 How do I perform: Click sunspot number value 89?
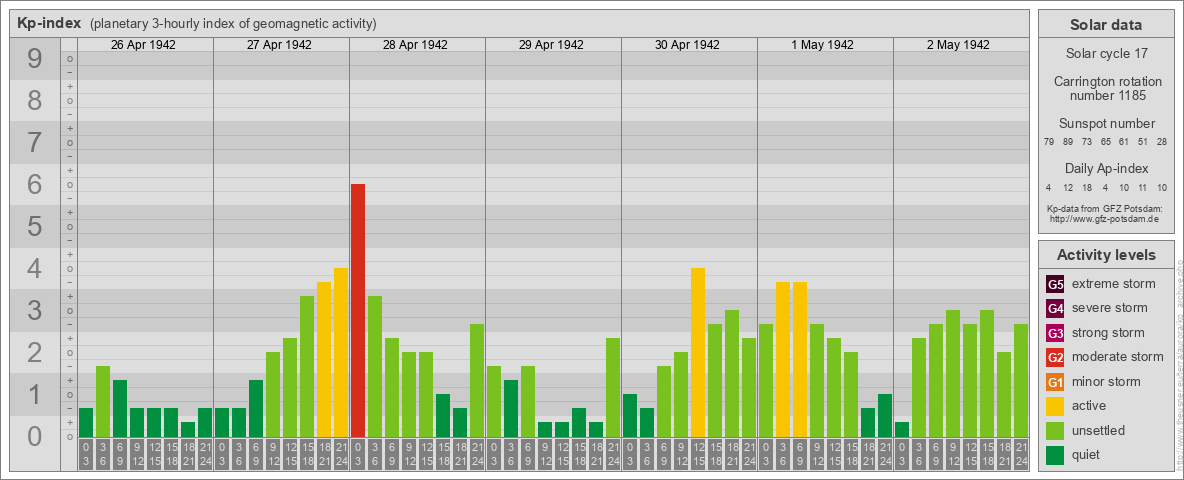pyautogui.click(x=1068, y=141)
